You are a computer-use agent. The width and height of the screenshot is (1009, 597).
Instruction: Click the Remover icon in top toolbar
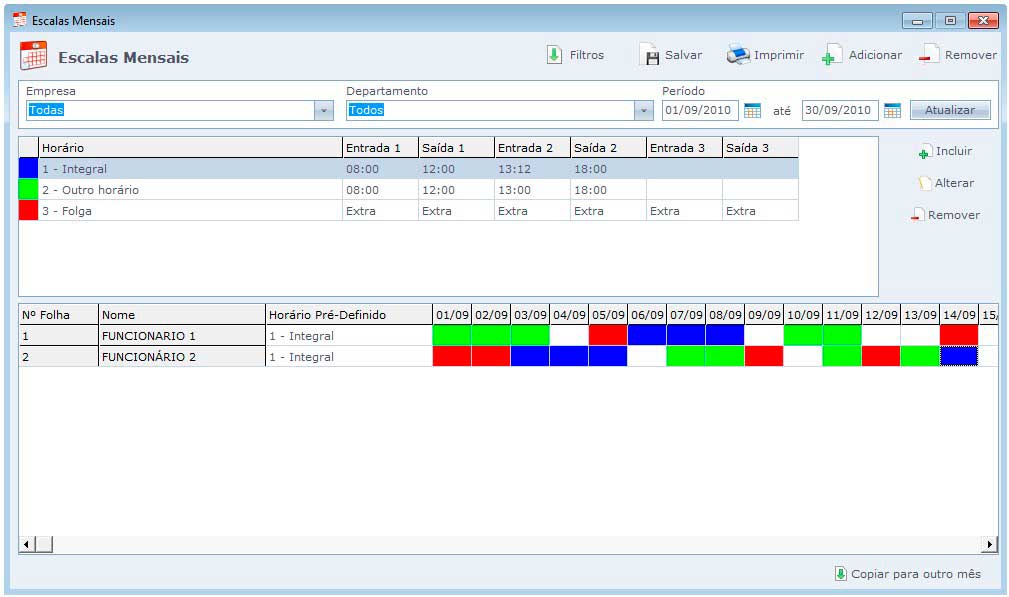(929, 55)
